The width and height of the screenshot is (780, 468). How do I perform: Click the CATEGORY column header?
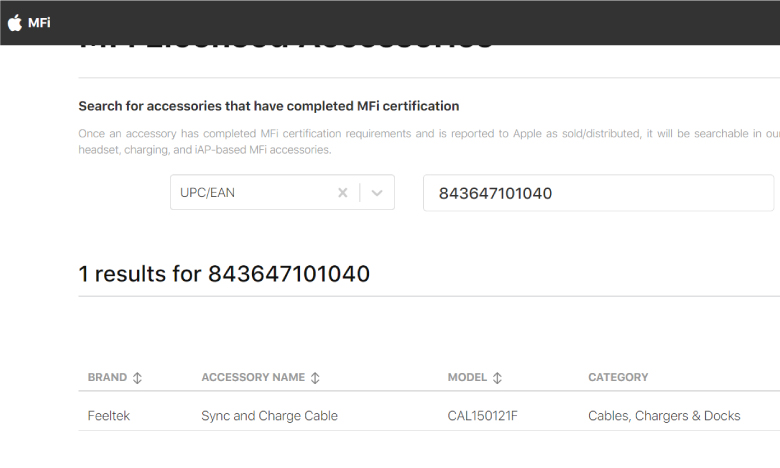coord(618,377)
